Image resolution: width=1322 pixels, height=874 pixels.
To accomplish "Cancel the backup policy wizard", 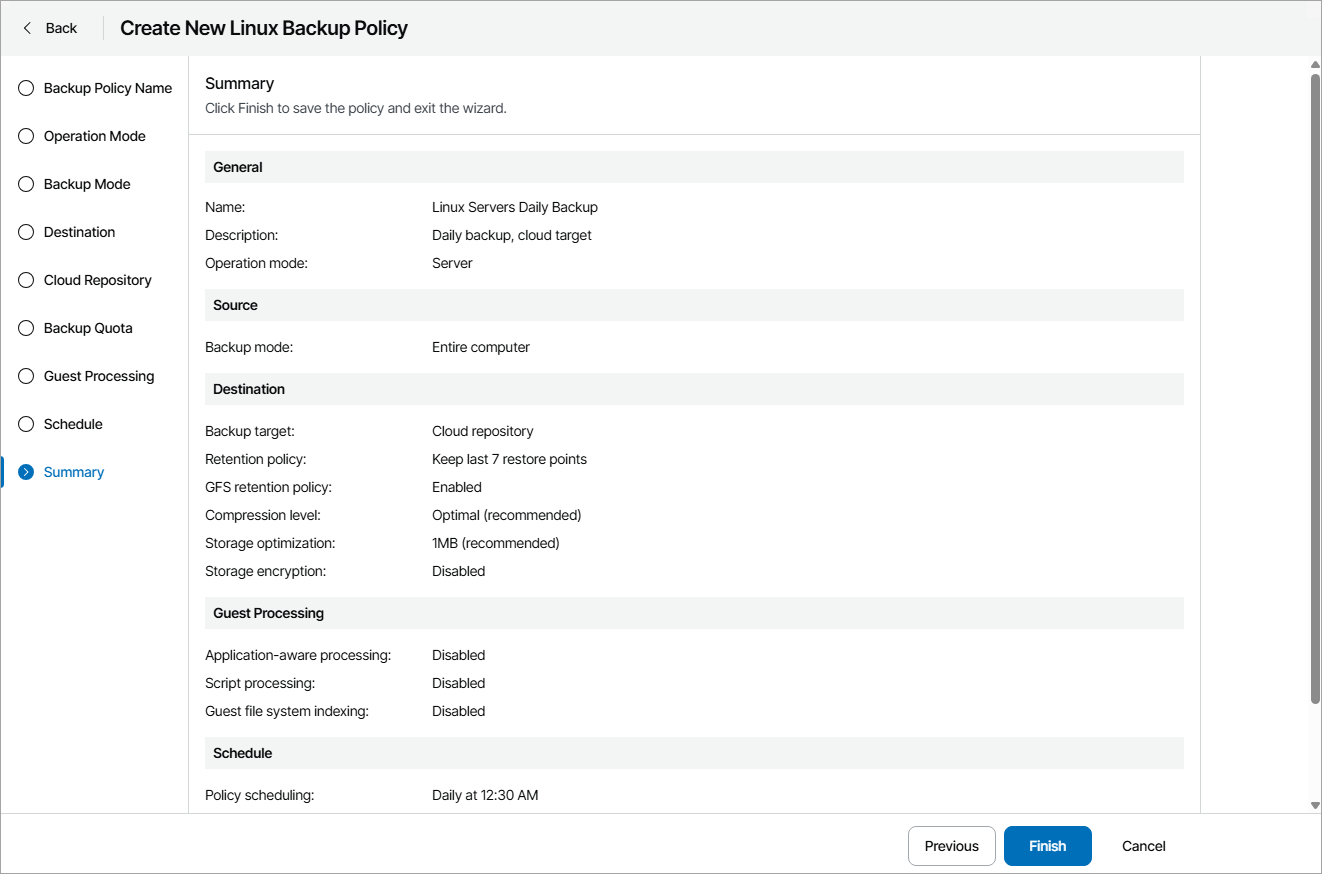I will [1143, 846].
